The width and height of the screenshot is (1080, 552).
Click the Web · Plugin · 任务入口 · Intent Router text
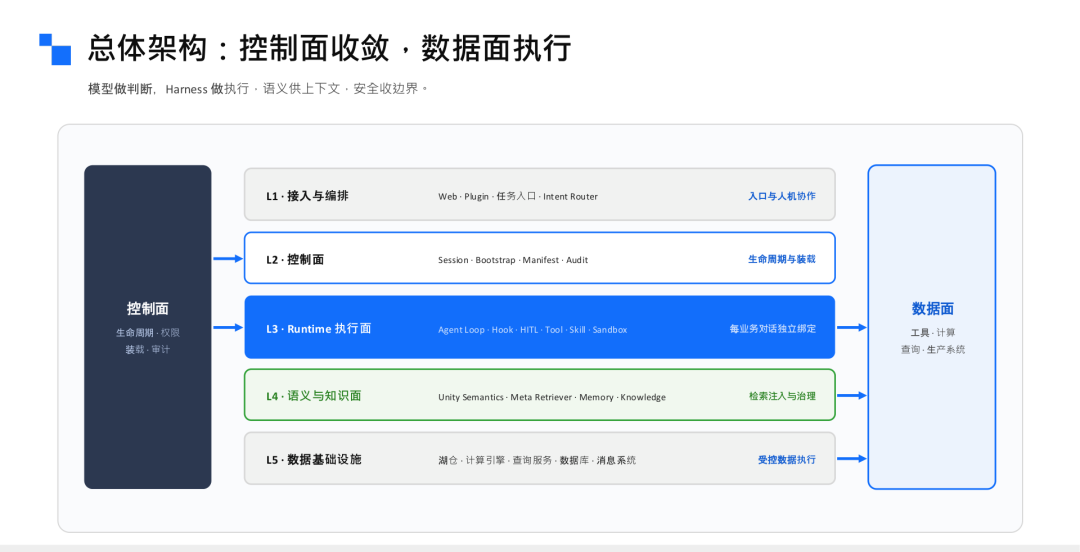pyautogui.click(x=518, y=196)
